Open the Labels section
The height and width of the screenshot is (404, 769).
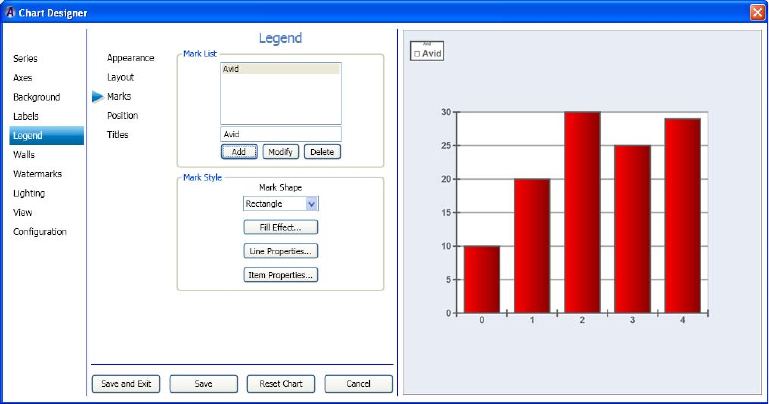pyautogui.click(x=26, y=116)
